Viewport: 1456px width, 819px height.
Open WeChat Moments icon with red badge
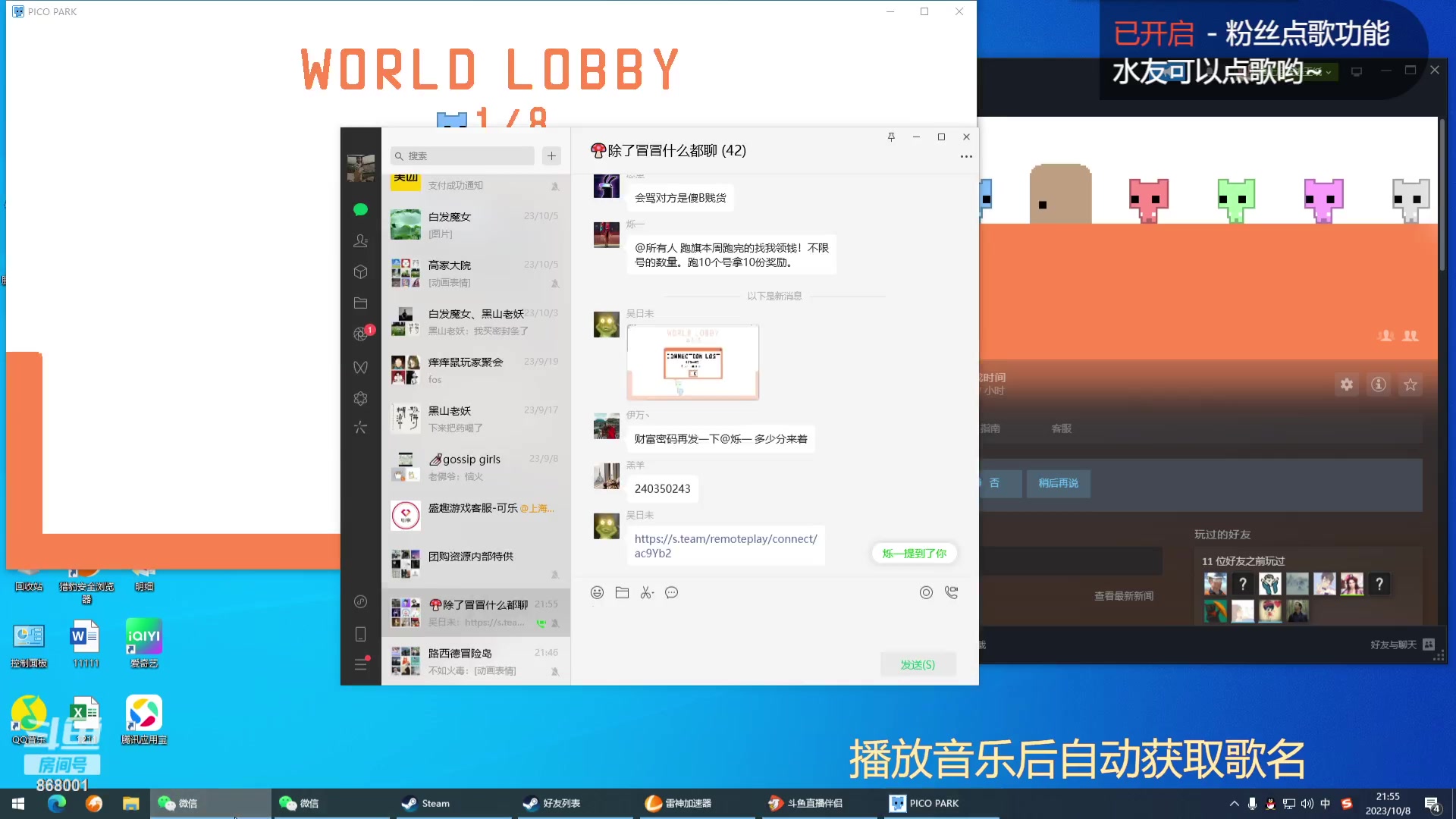click(x=361, y=334)
